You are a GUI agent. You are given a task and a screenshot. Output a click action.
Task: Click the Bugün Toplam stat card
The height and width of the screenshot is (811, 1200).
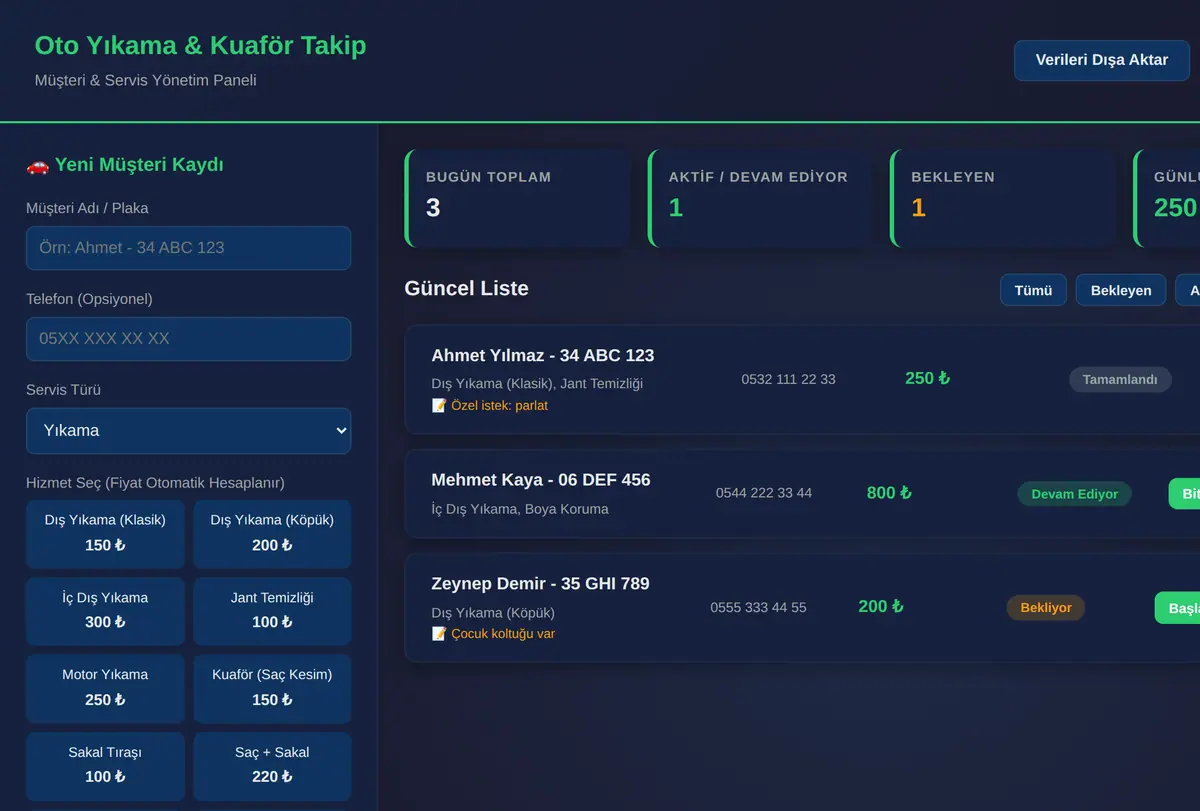(x=517, y=198)
